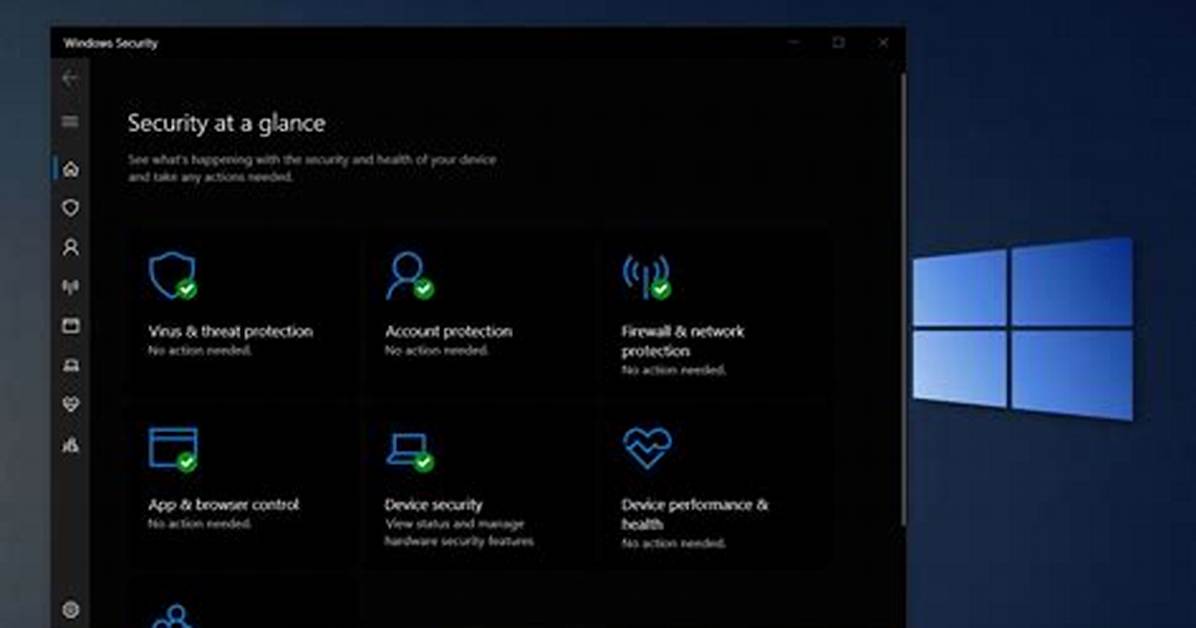Click 'No action needed.' under Account protection
This screenshot has width=1196, height=628.
coord(436,350)
